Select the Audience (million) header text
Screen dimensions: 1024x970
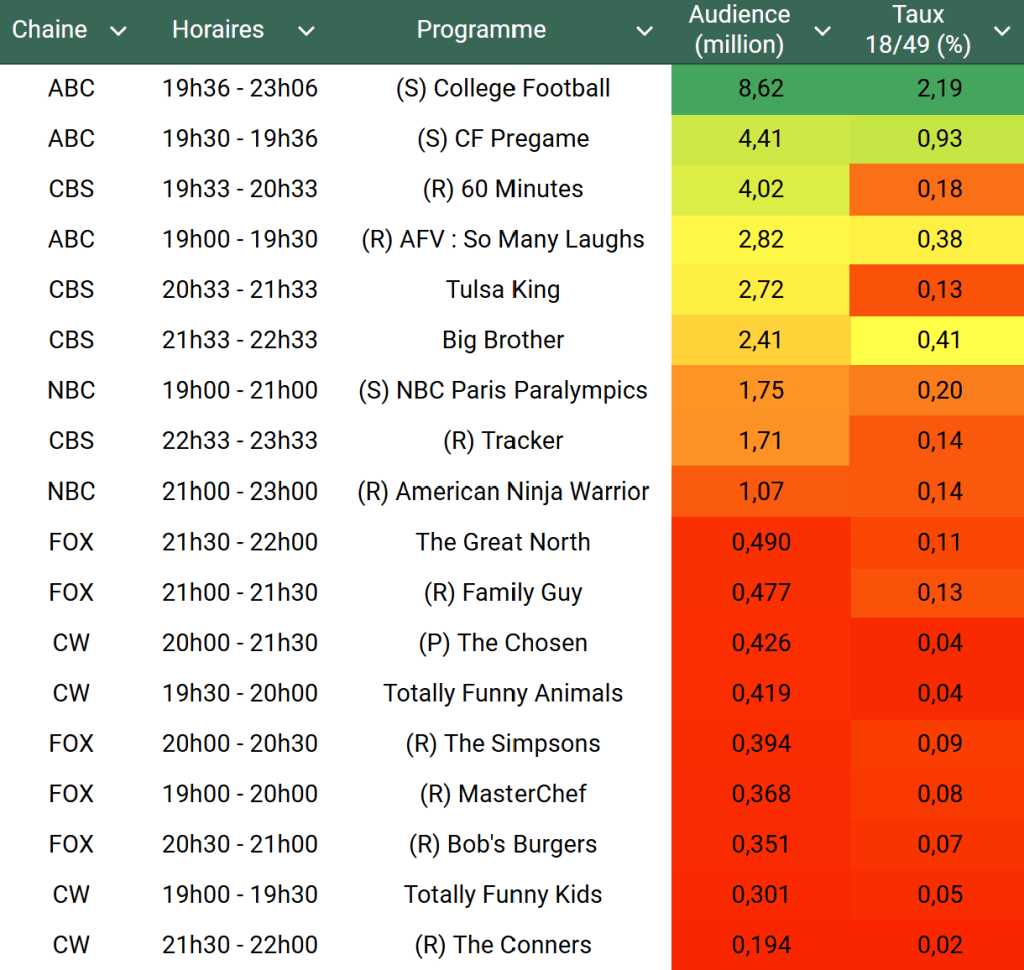(x=739, y=30)
